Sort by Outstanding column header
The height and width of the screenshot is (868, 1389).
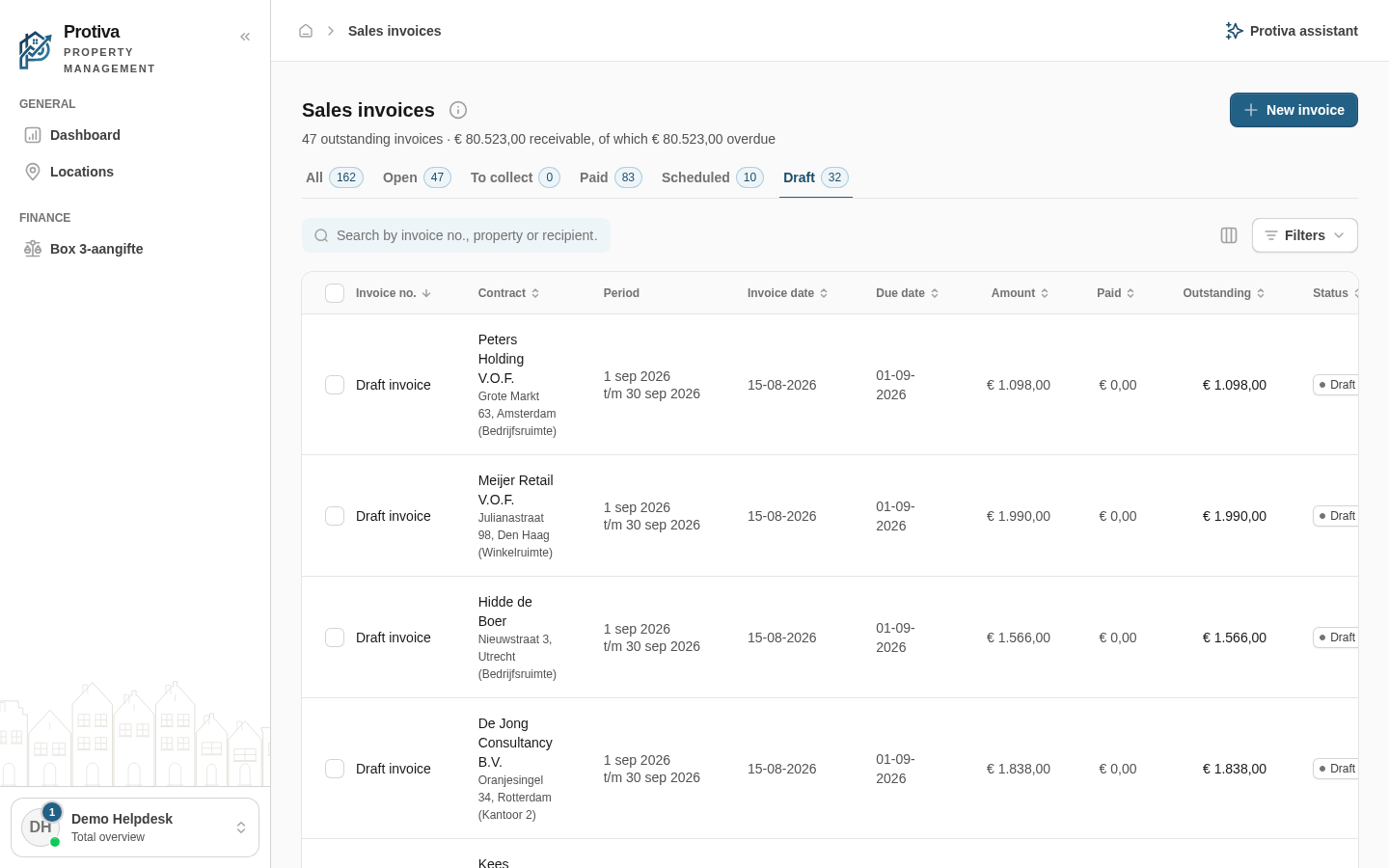(1223, 293)
